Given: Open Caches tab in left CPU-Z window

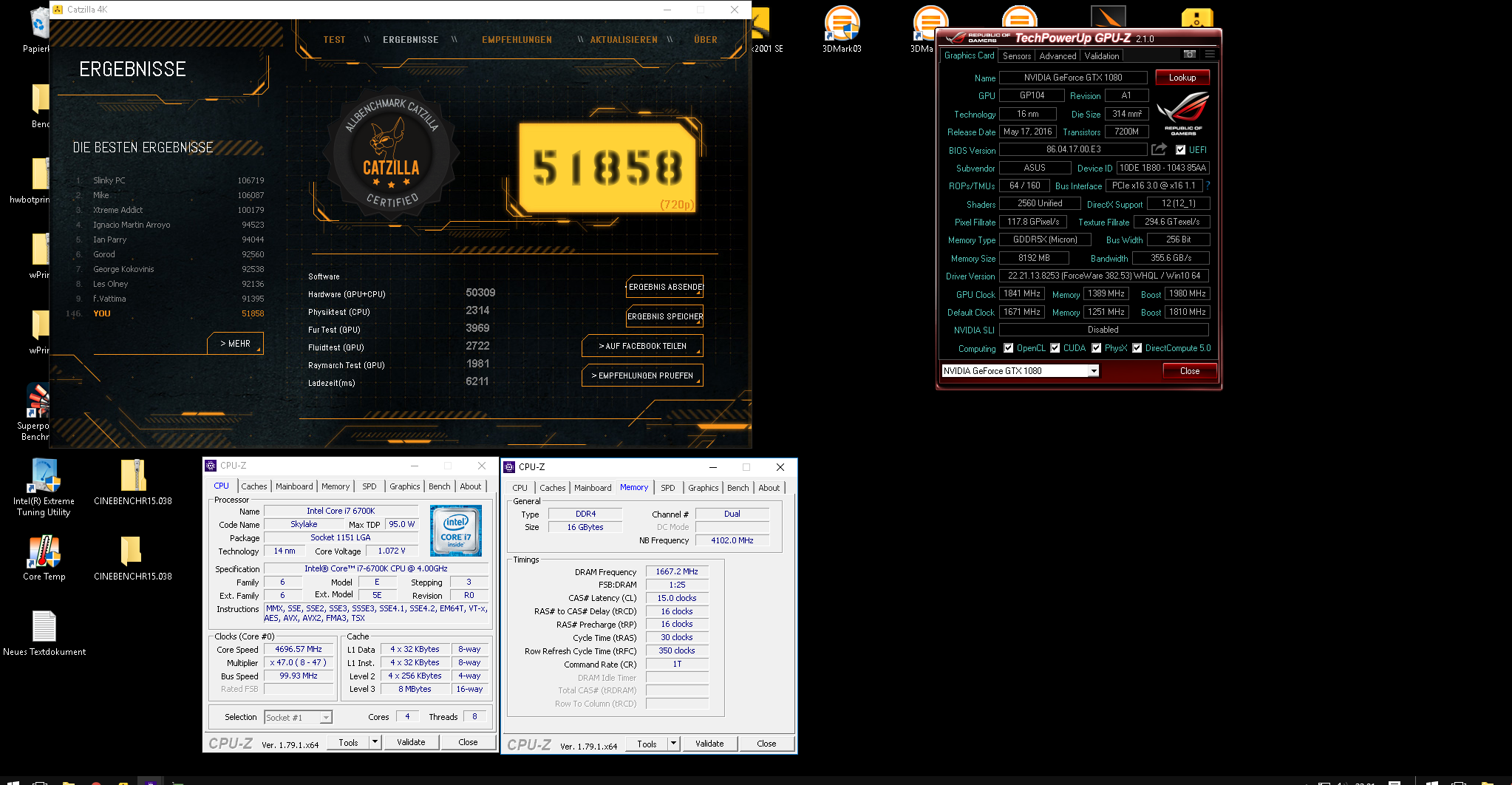Looking at the screenshot, I should coord(254,486).
